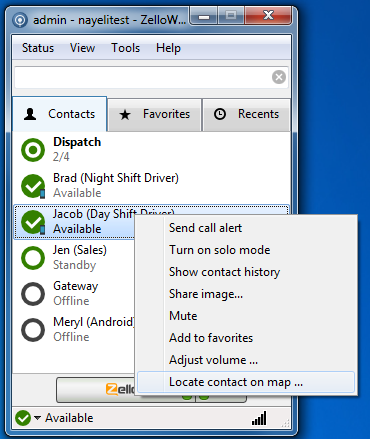Click the signal strength bars icon
This screenshot has width=370, height=439.
tap(259, 418)
